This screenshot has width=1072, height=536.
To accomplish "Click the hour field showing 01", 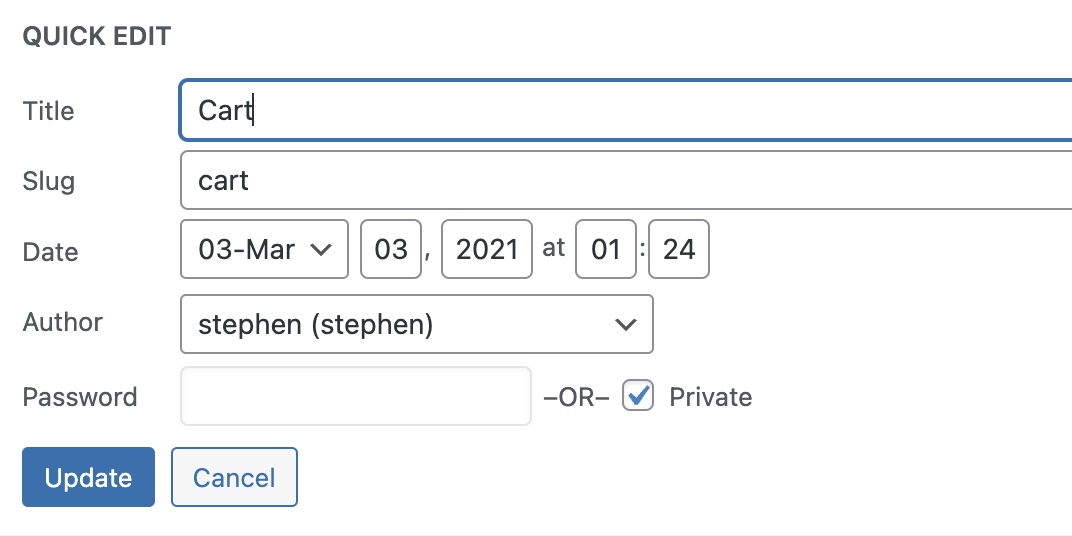I will tap(606, 249).
